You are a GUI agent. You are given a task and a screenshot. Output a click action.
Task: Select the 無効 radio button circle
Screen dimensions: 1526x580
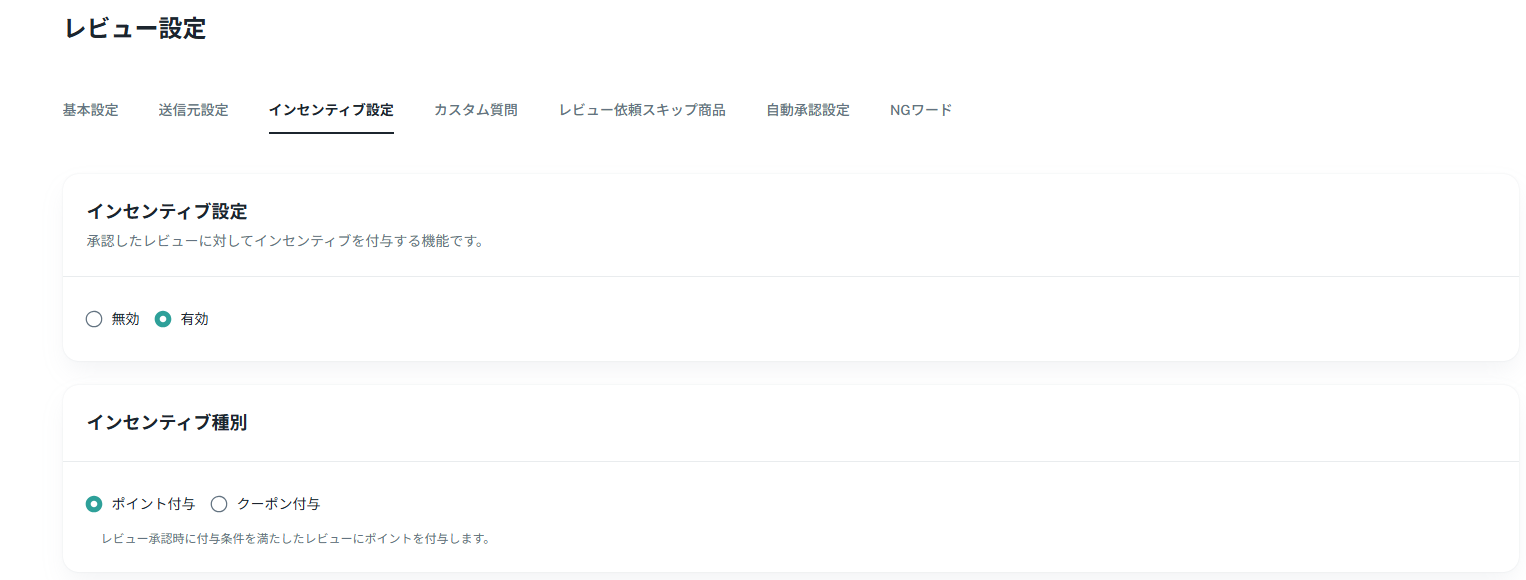click(x=94, y=319)
